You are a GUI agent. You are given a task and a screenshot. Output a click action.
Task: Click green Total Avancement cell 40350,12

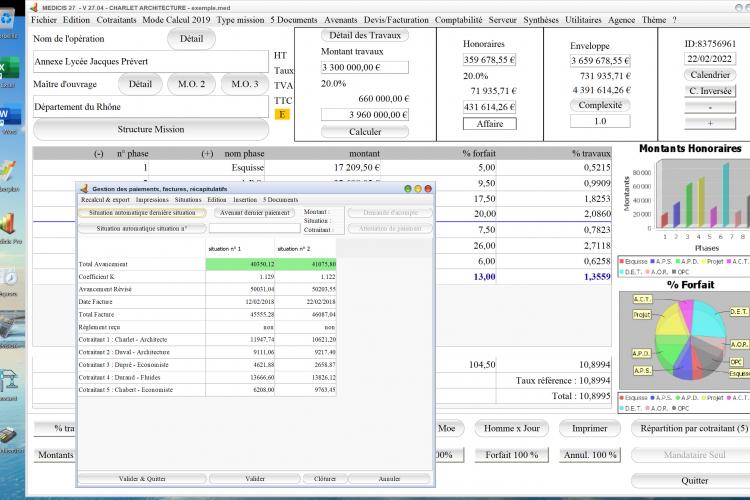[x=240, y=264]
